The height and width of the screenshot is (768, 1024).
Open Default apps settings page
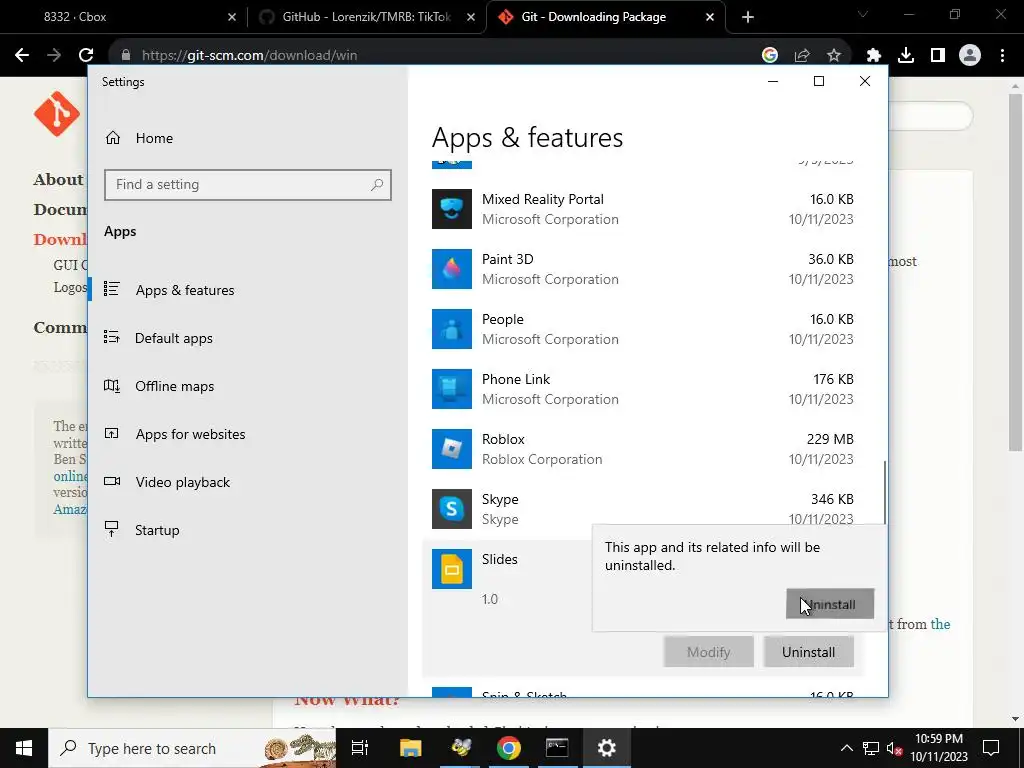(x=174, y=338)
